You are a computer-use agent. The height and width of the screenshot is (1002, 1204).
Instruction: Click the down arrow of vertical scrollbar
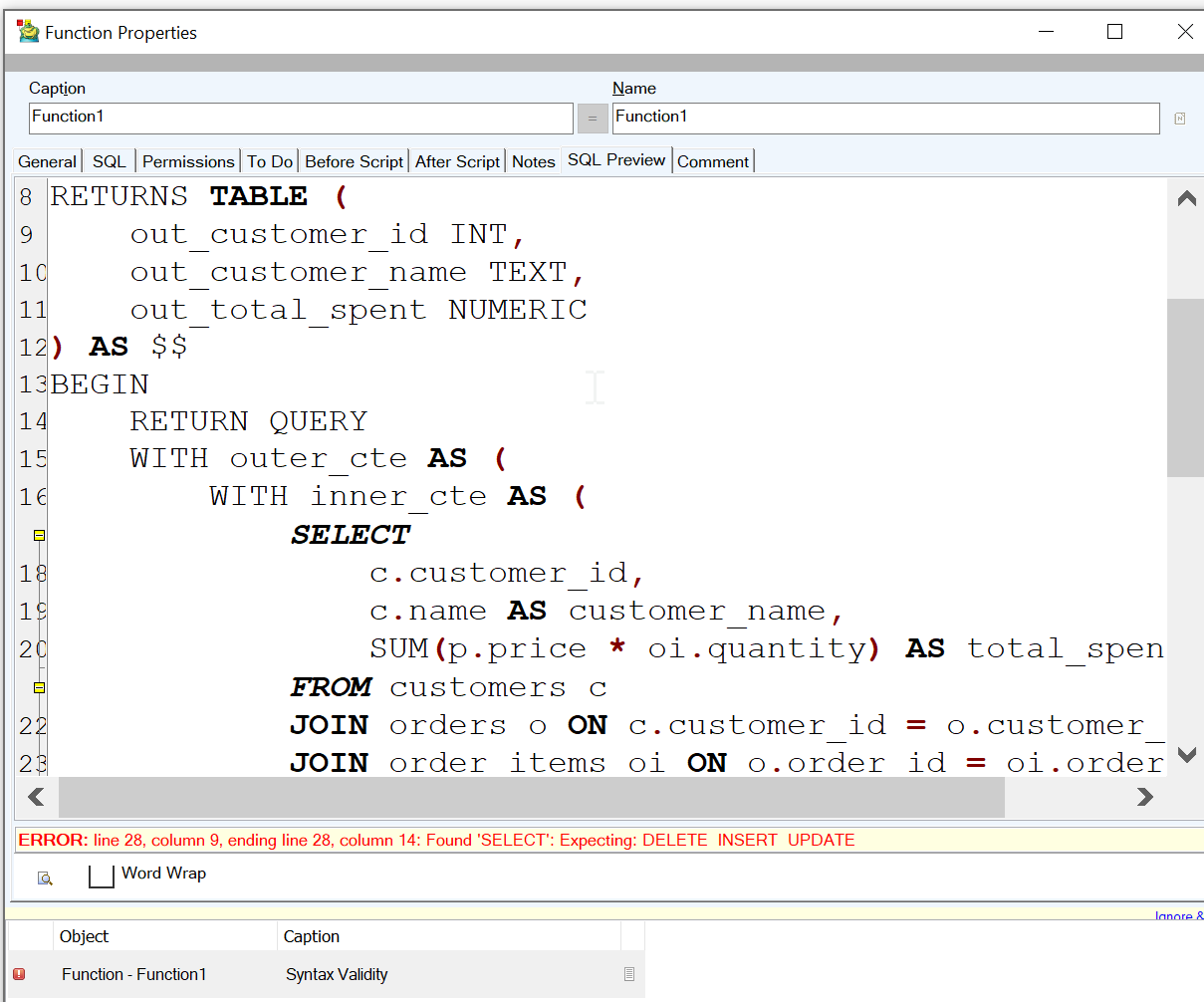point(1186,755)
